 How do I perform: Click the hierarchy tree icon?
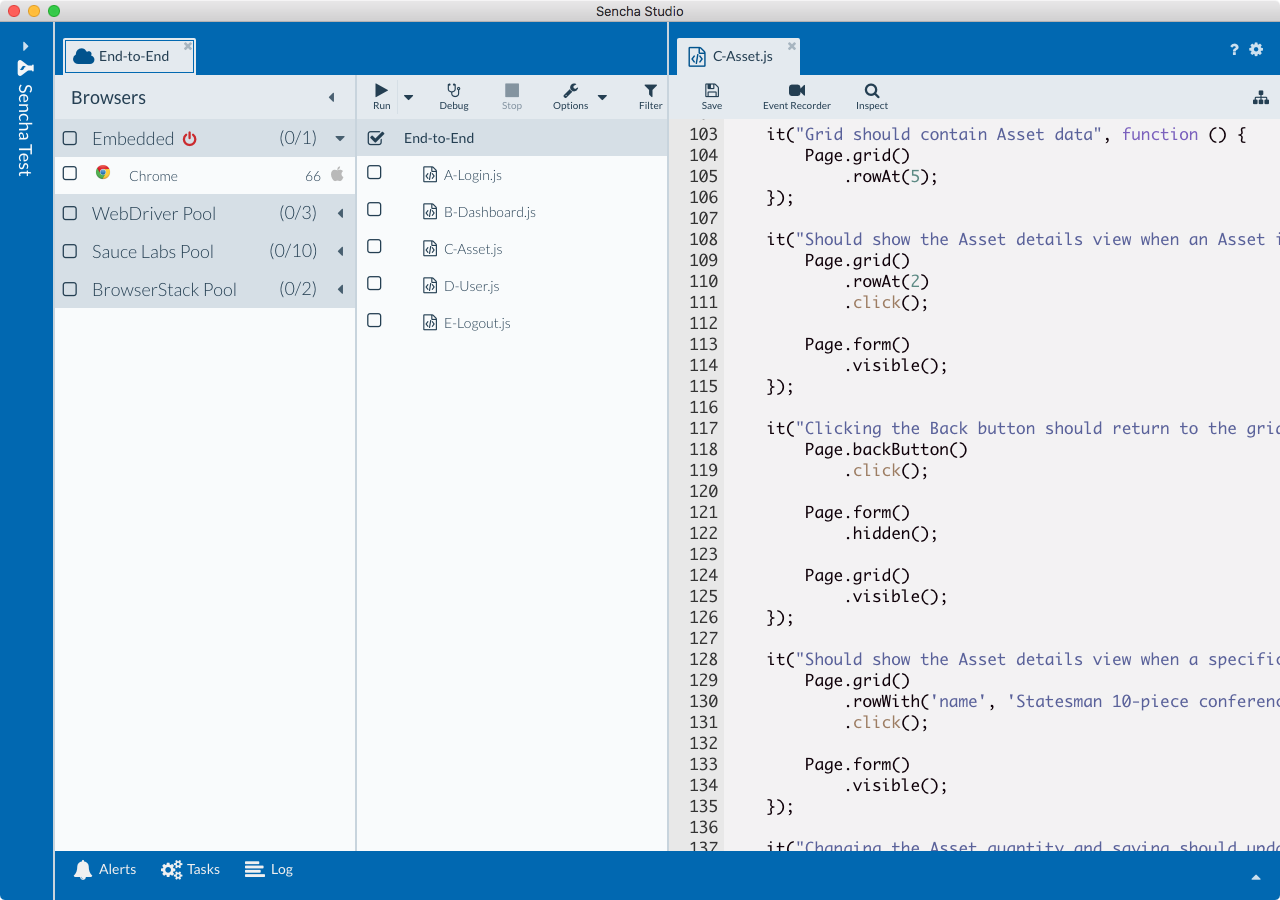pyautogui.click(x=1260, y=98)
